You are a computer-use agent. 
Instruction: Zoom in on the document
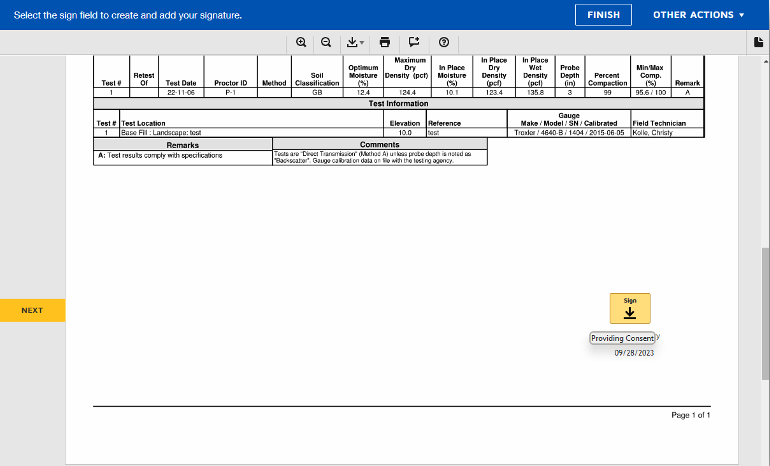[x=301, y=42]
